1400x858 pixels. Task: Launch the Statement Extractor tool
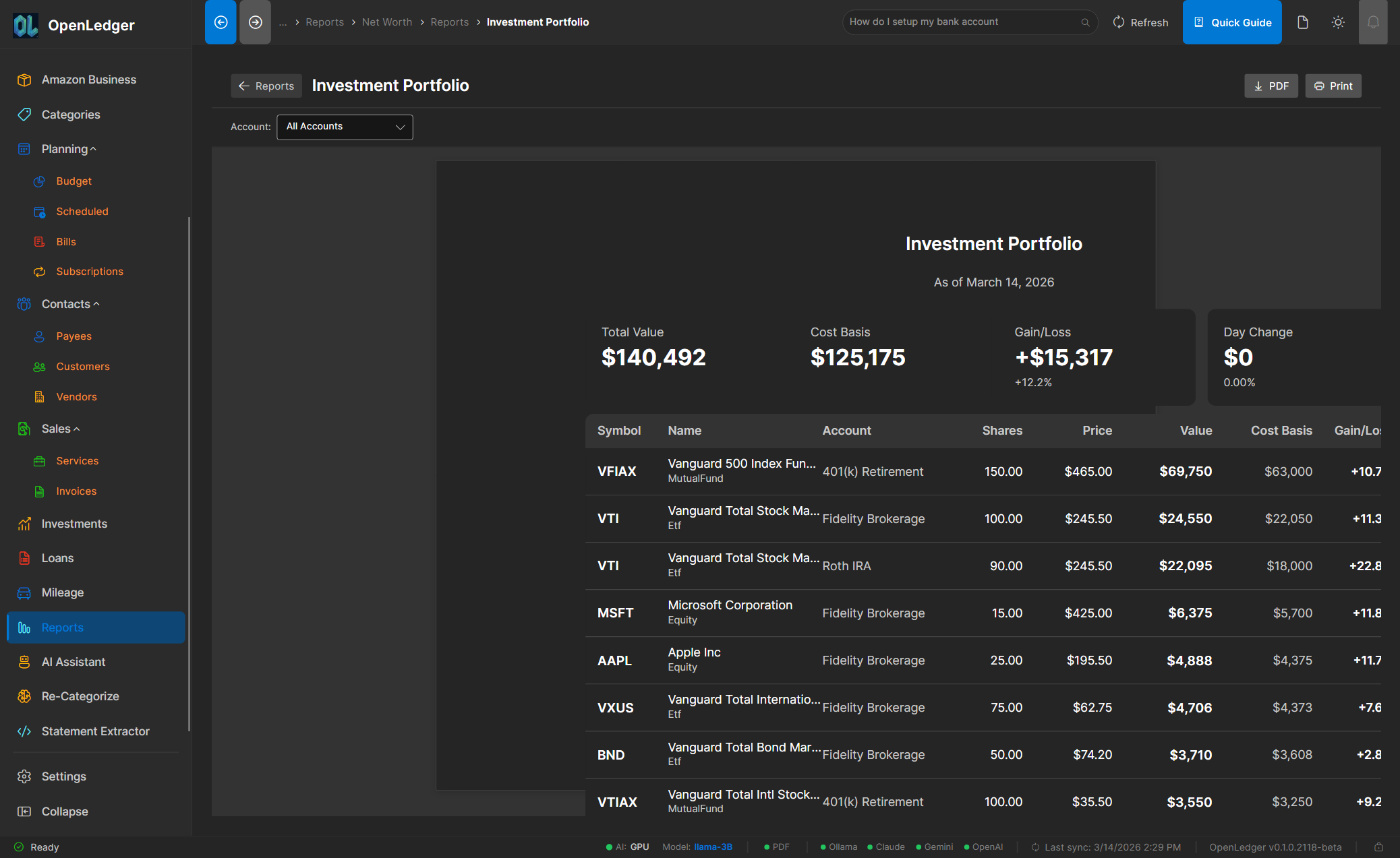click(95, 731)
